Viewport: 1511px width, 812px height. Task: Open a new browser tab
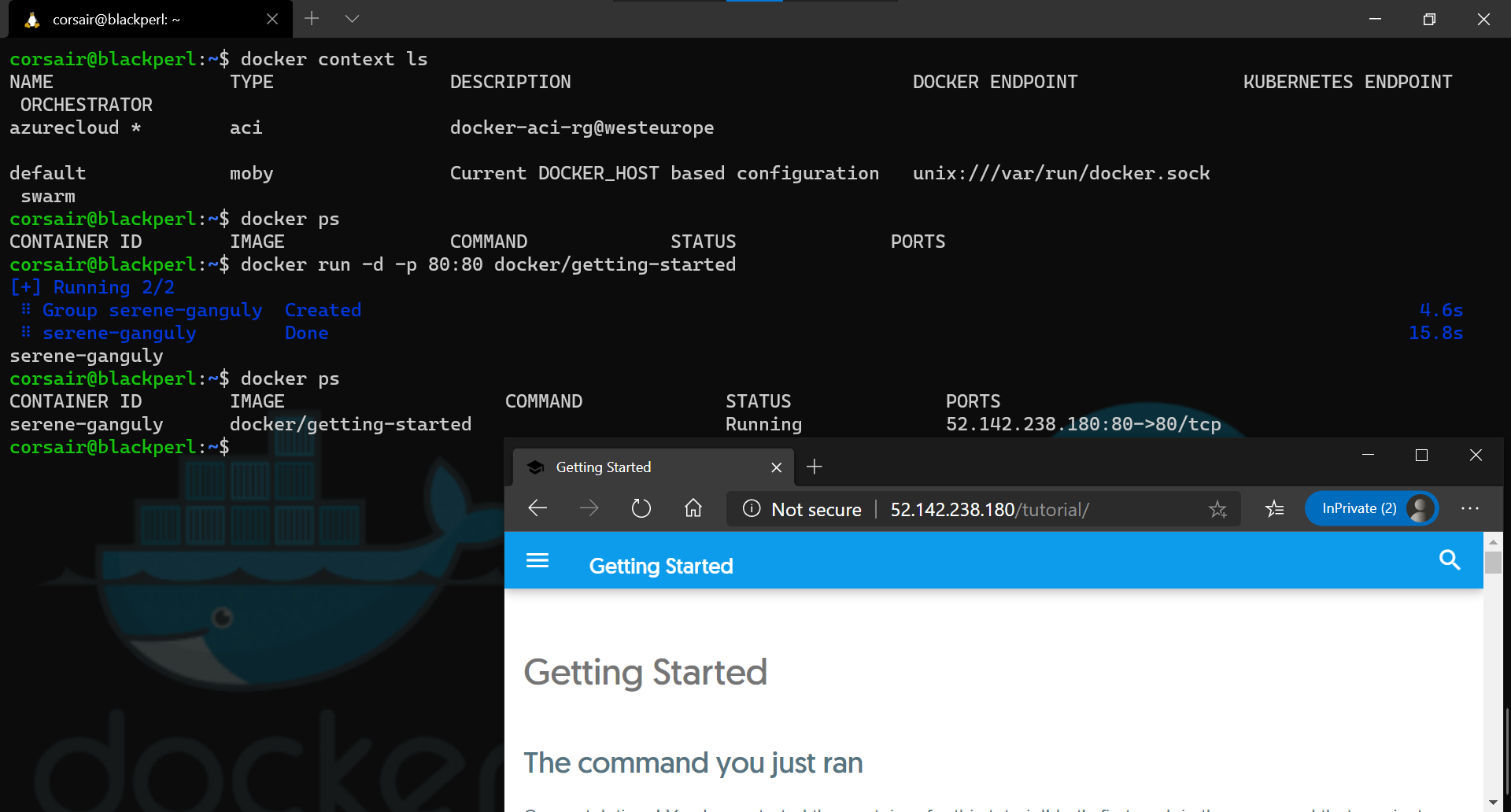point(815,467)
